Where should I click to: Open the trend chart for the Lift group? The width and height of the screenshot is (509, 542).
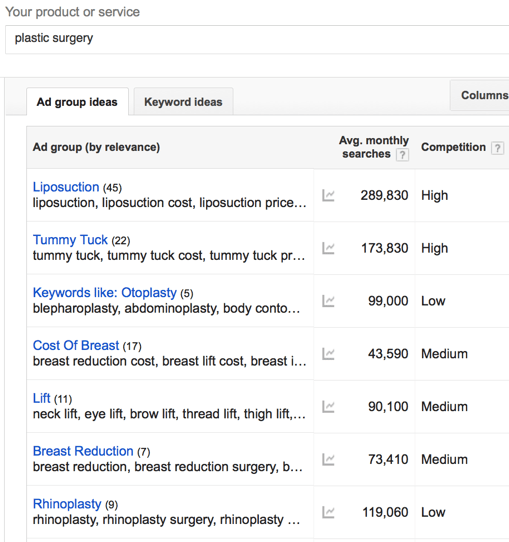[x=328, y=406]
